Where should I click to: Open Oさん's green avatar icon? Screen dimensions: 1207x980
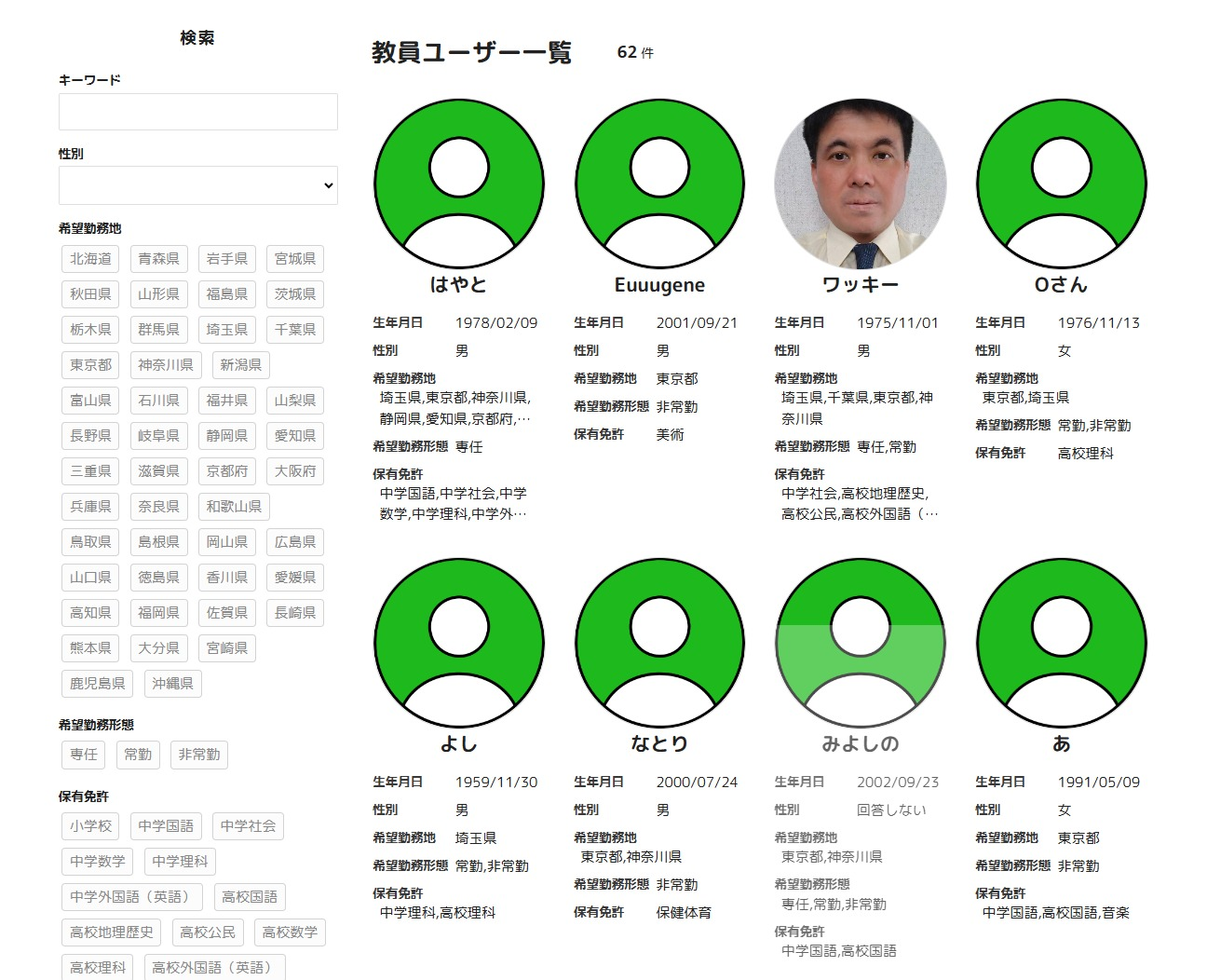point(1062,184)
